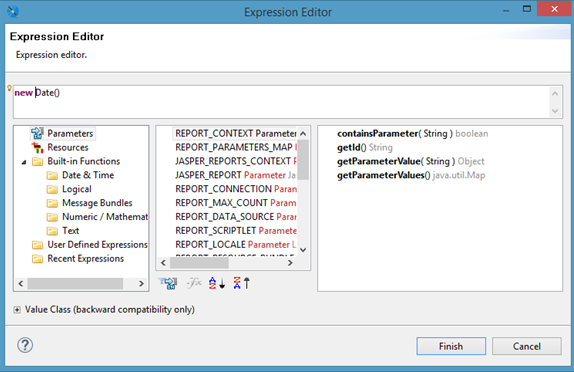
Task: Click the show parameters filter icon
Action: [x=168, y=283]
